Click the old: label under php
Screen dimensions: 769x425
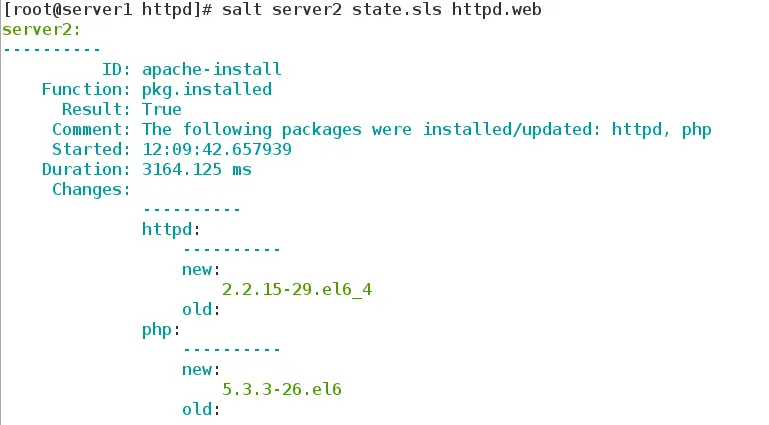point(202,409)
